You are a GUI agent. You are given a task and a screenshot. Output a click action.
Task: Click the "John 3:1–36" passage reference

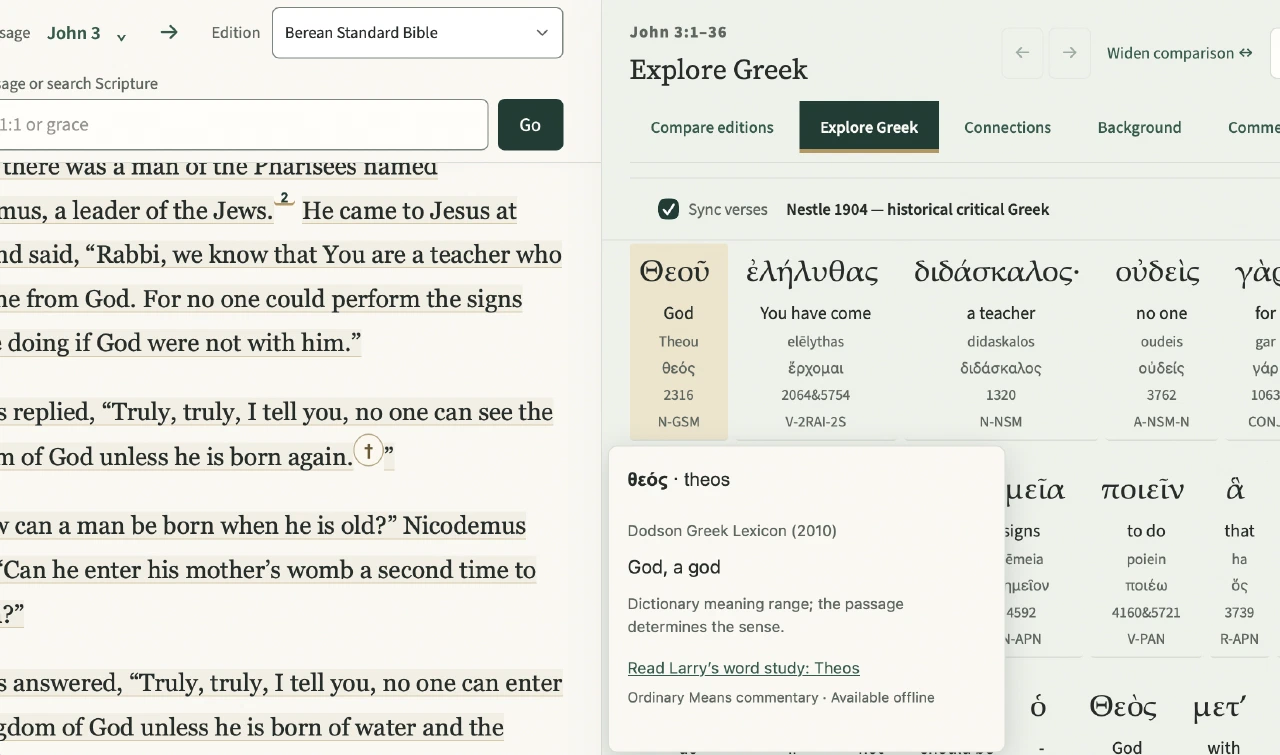pyautogui.click(x=678, y=32)
